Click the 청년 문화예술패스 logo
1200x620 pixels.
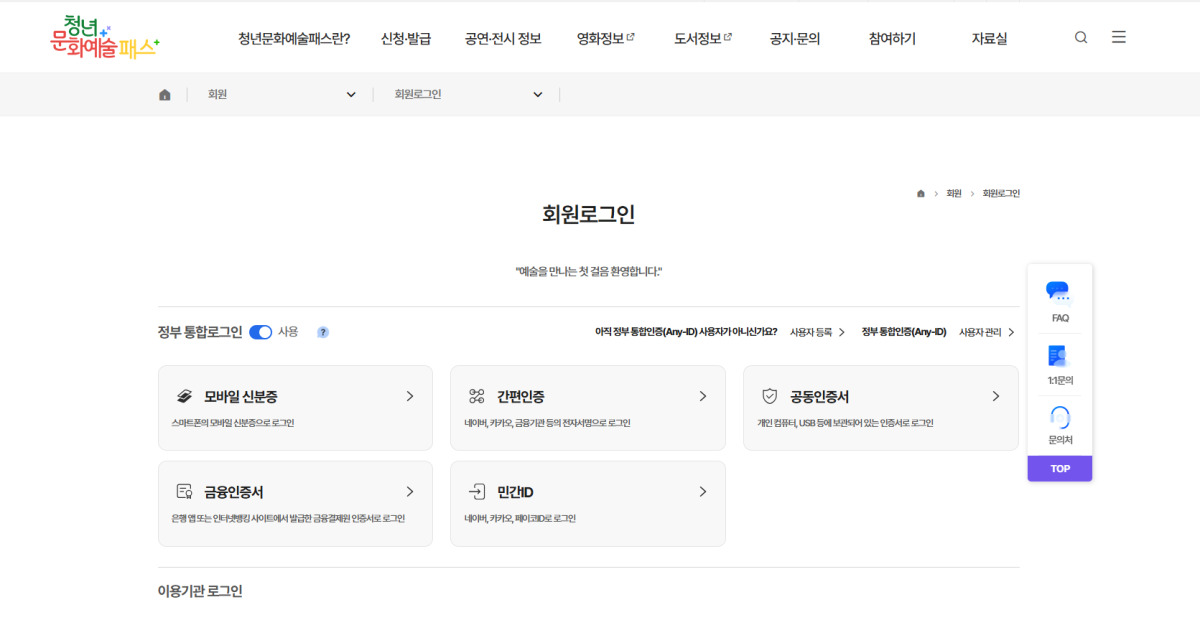[104, 36]
